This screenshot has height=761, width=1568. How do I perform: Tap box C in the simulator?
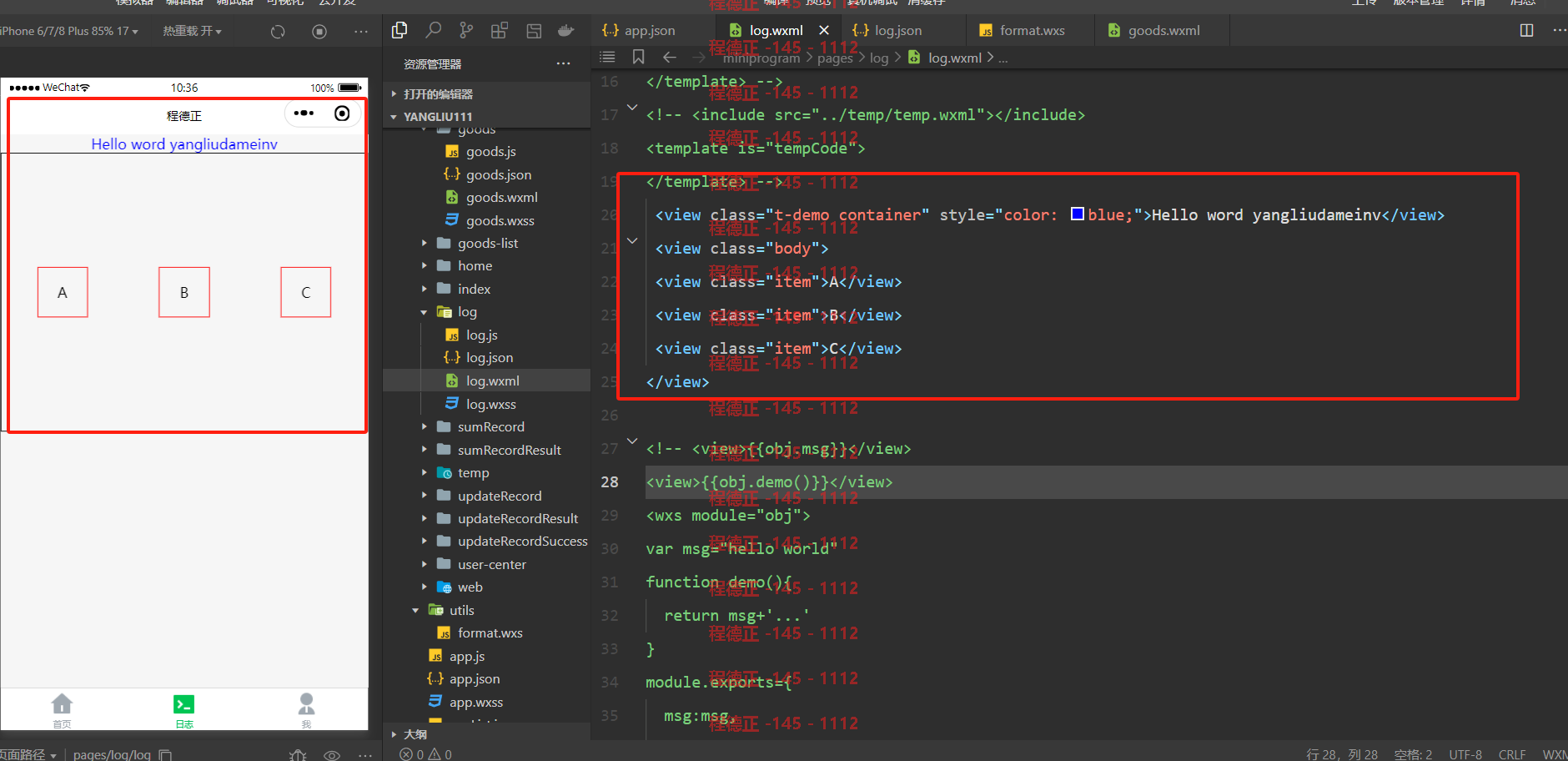point(306,292)
